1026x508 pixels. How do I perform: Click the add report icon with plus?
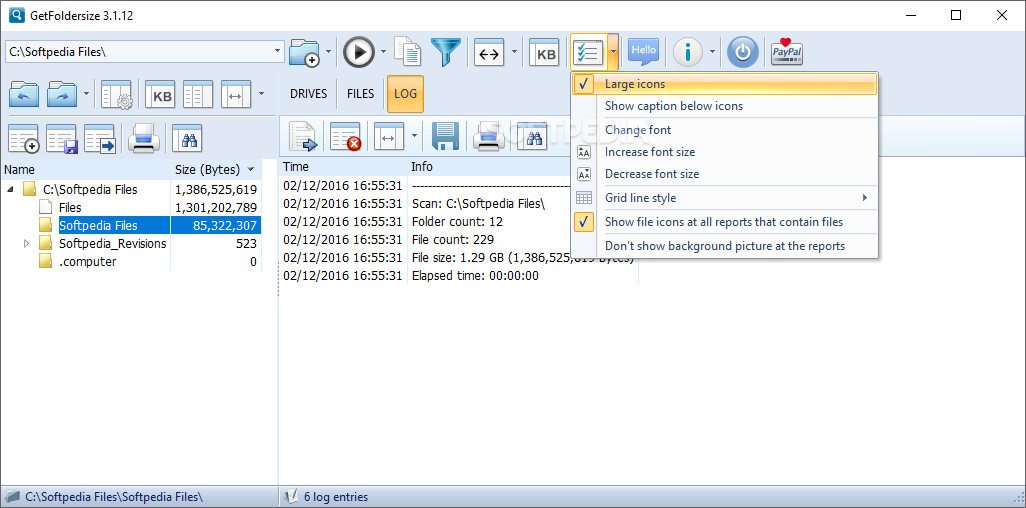(24, 139)
